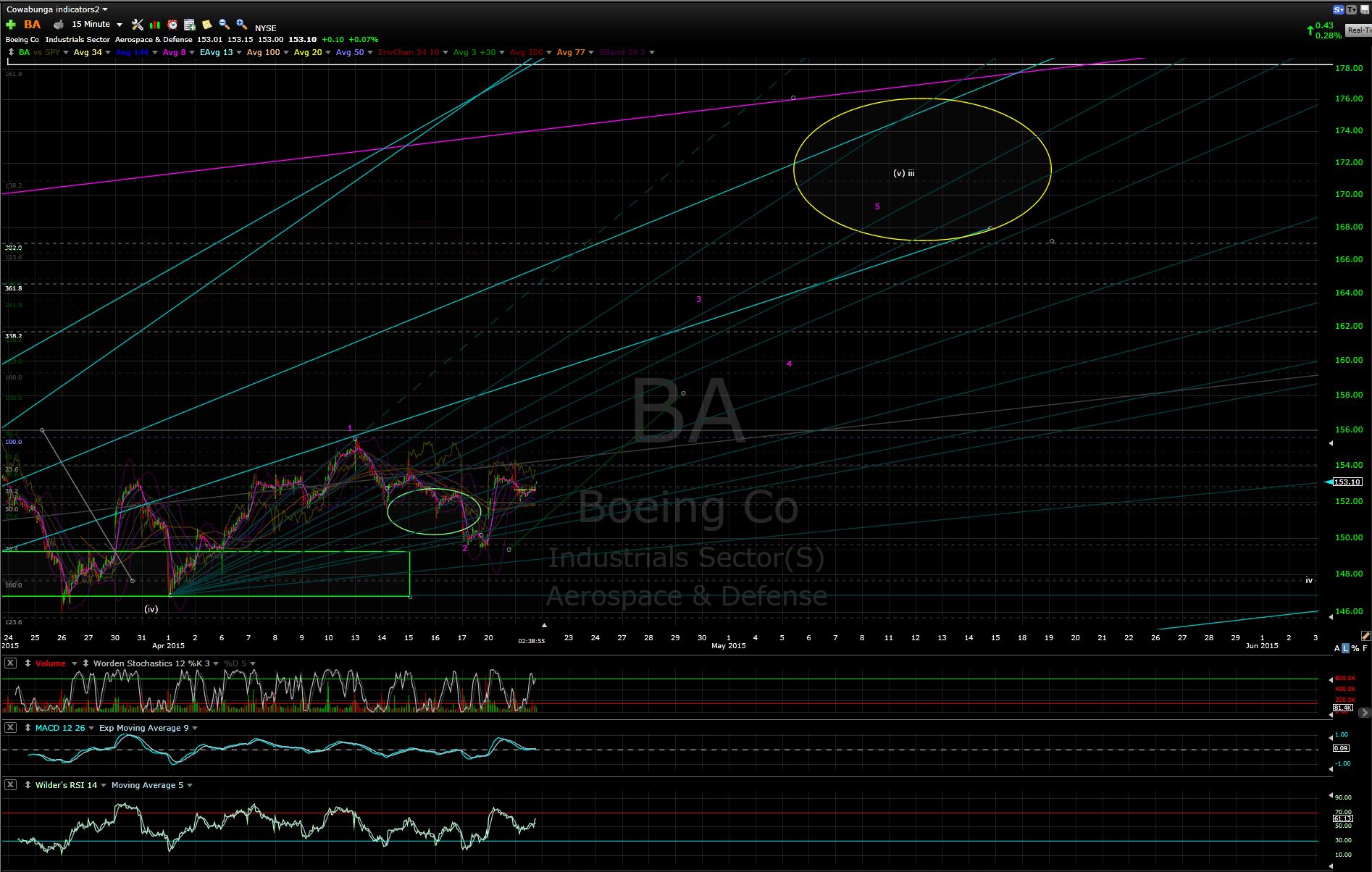Click the green-red bar chart style icon
Viewport: 1372px width, 872px height.
[155, 25]
